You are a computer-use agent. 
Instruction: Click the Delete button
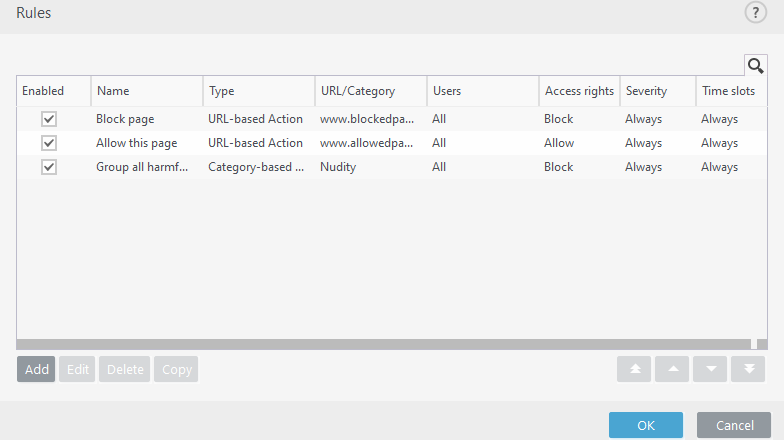[x=124, y=369]
